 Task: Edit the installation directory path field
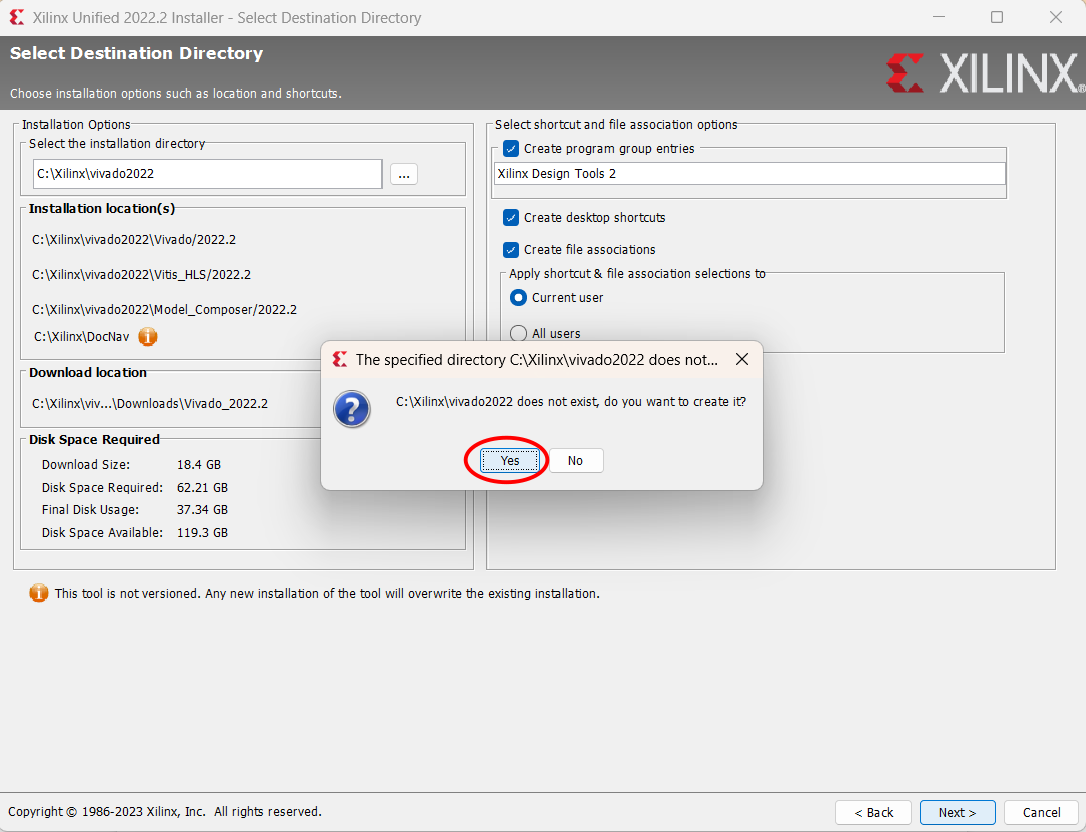click(207, 173)
